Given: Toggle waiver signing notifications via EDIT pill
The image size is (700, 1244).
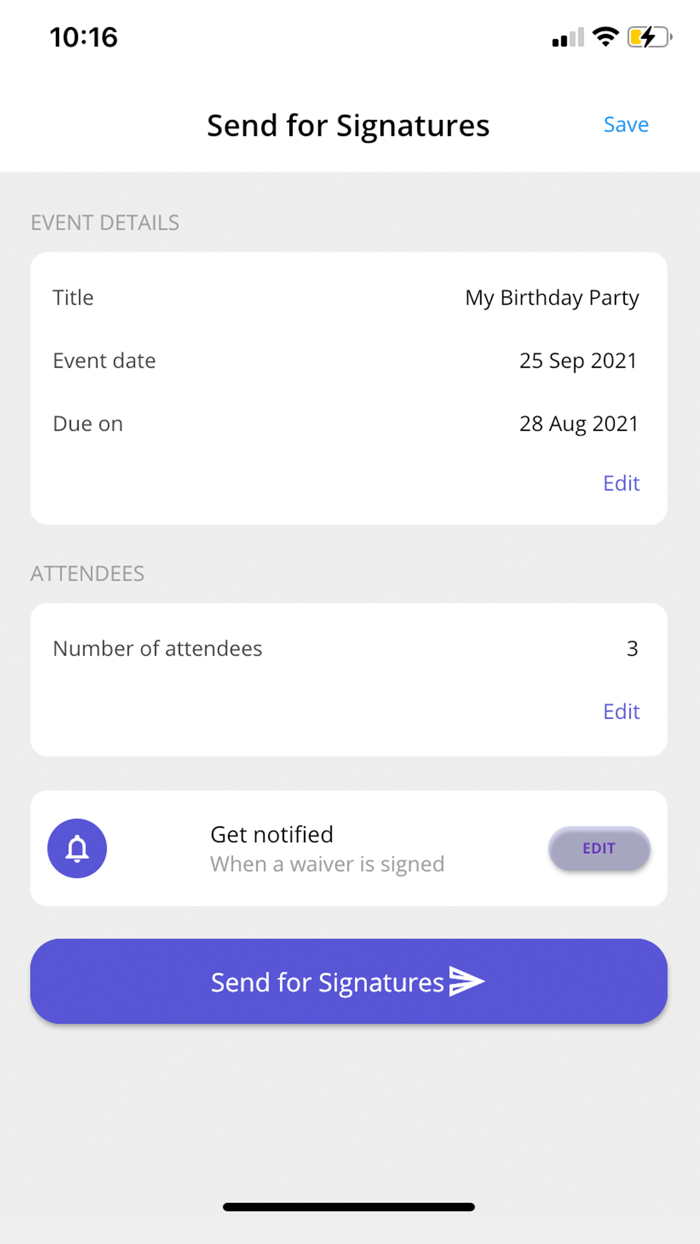Looking at the screenshot, I should [x=599, y=848].
